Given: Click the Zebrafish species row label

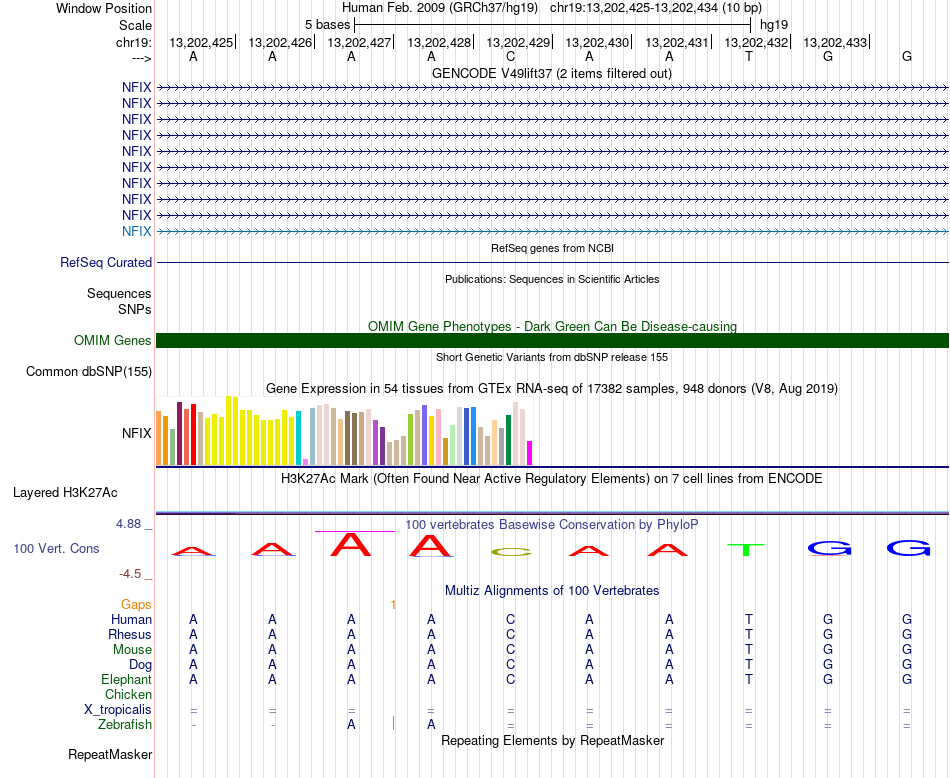Looking at the screenshot, I should (x=125, y=724).
